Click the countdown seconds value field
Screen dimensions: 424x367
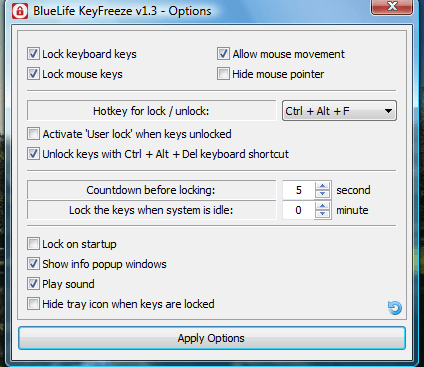click(x=299, y=190)
